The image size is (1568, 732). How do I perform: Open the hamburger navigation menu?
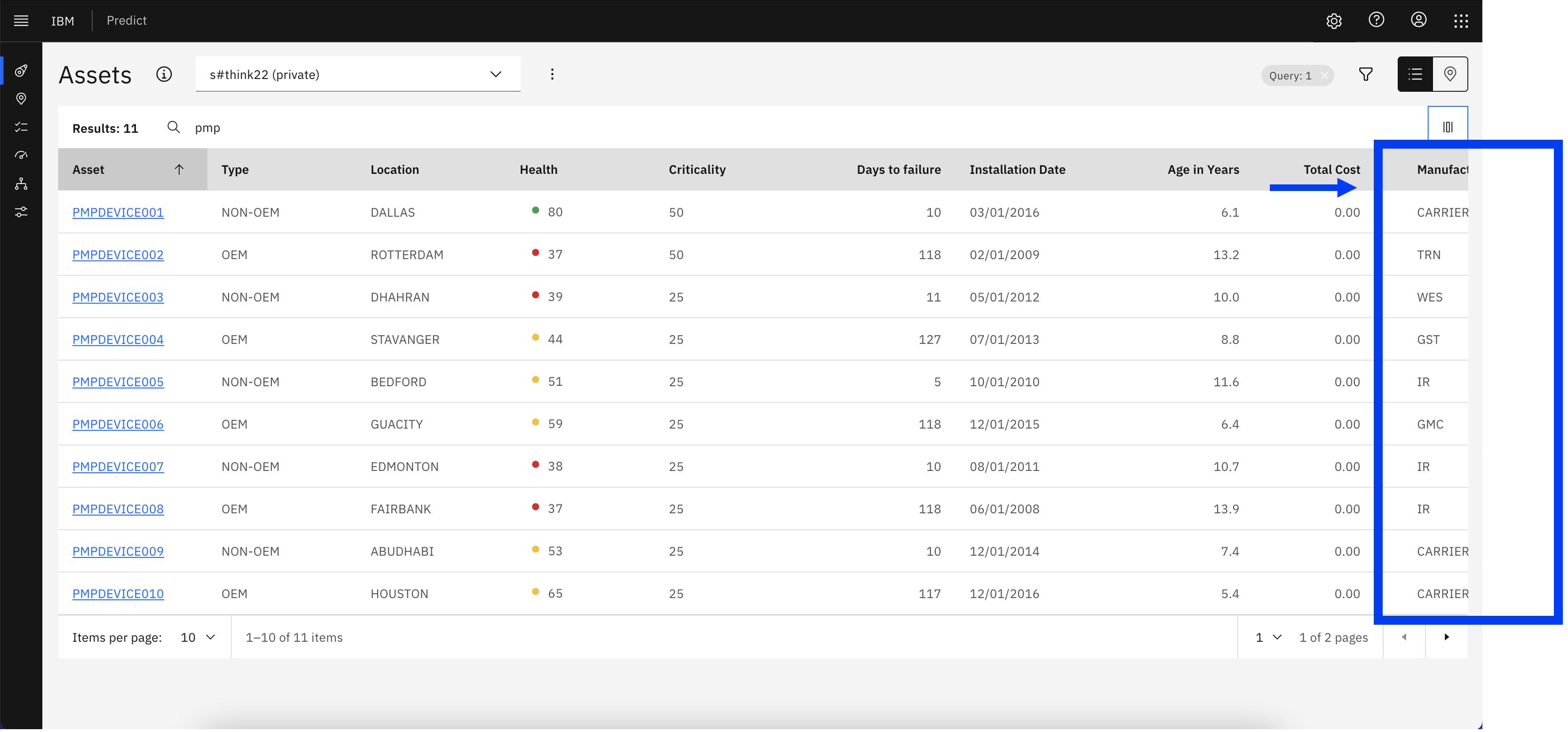point(21,21)
